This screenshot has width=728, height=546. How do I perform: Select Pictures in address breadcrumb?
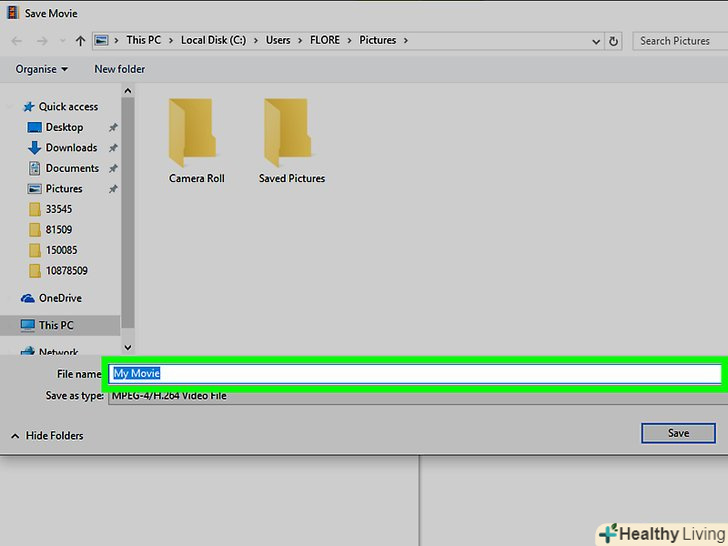point(377,40)
